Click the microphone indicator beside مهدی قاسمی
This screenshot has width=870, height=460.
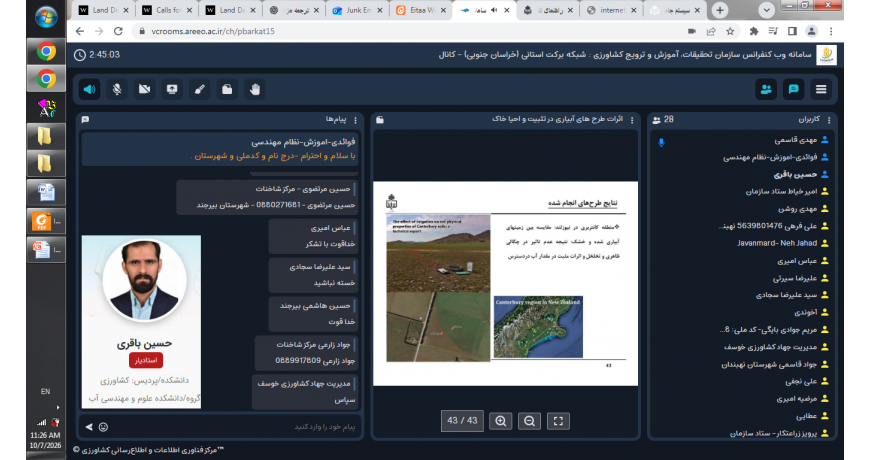[661, 143]
